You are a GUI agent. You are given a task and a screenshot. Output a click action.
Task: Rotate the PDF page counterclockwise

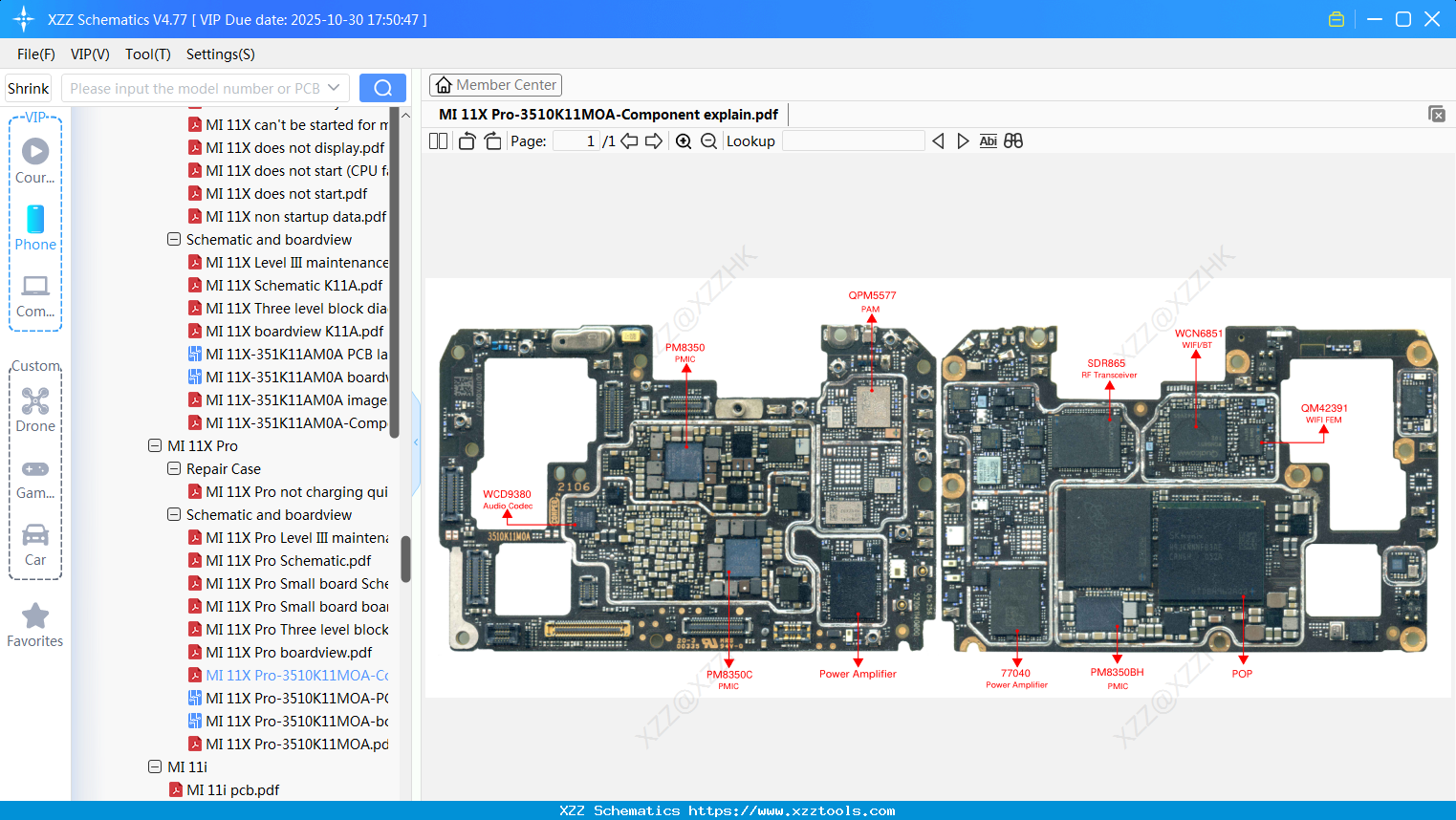click(466, 140)
